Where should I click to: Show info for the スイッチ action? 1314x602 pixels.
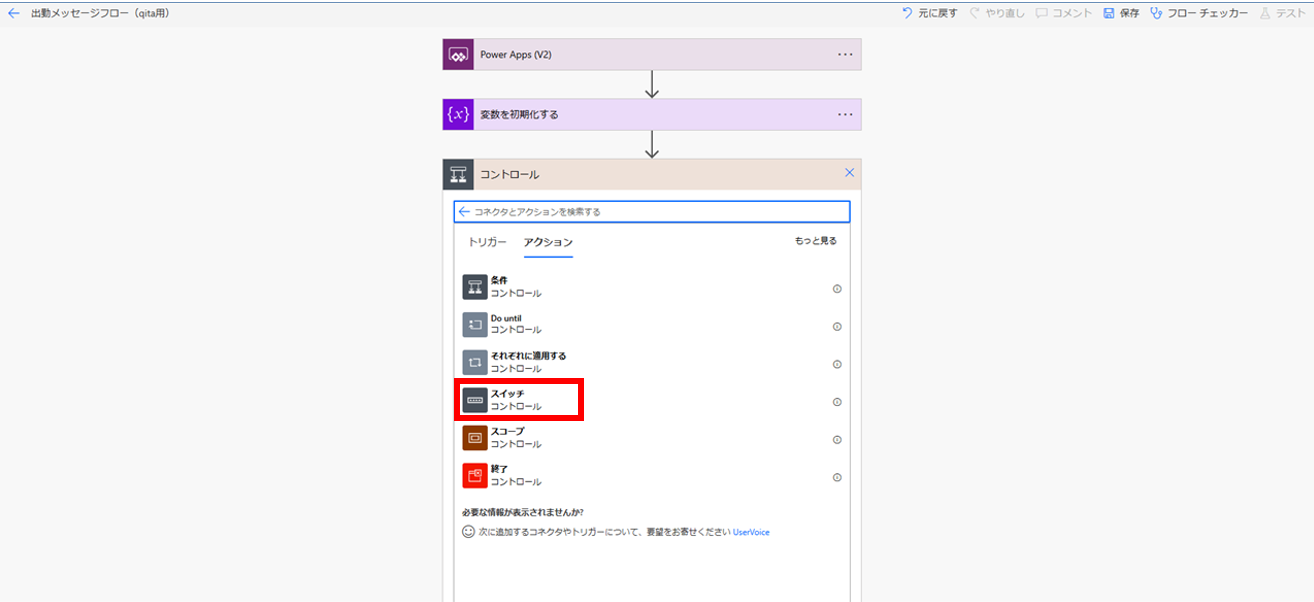coord(837,402)
